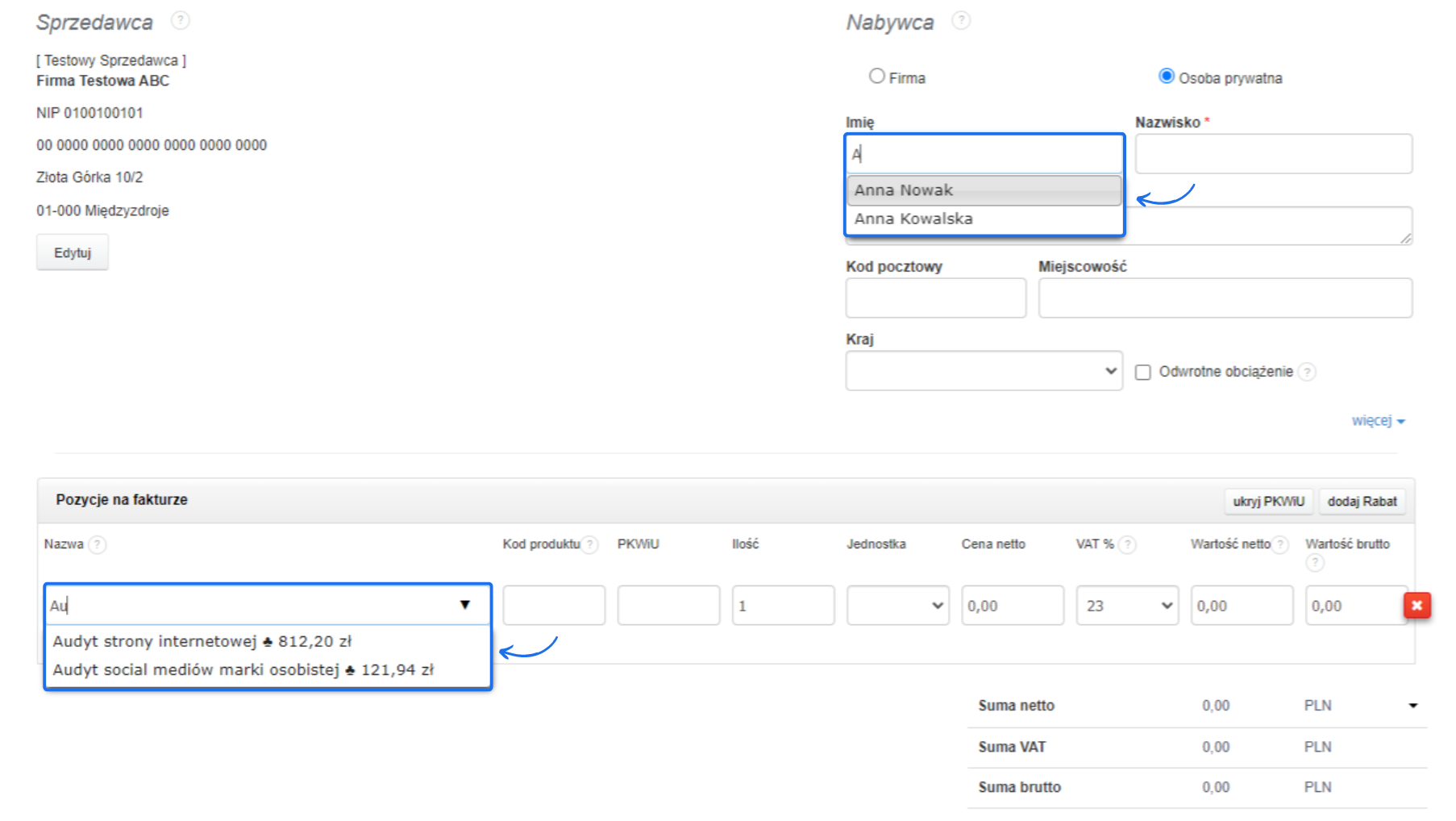Screen dimensions: 1456x821
Task: Click help icon beside Wartość netto column
Action: coord(1280,544)
